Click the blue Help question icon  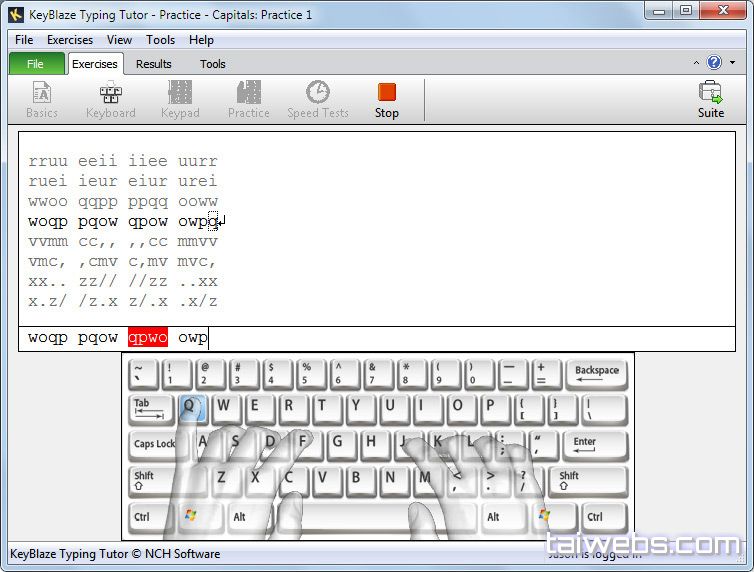pyautogui.click(x=714, y=62)
